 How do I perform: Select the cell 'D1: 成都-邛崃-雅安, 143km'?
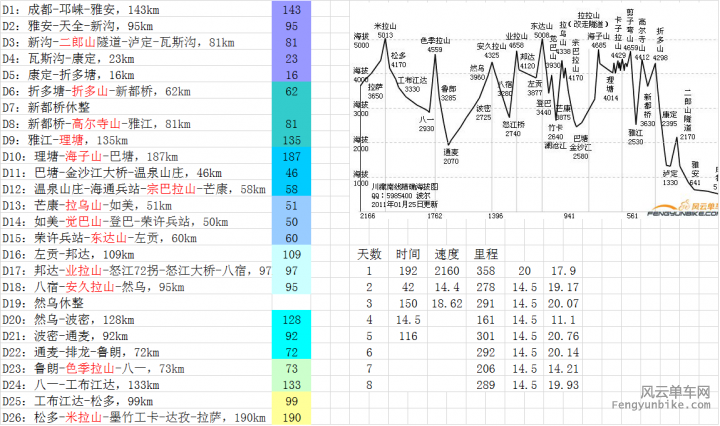(x=136, y=9)
